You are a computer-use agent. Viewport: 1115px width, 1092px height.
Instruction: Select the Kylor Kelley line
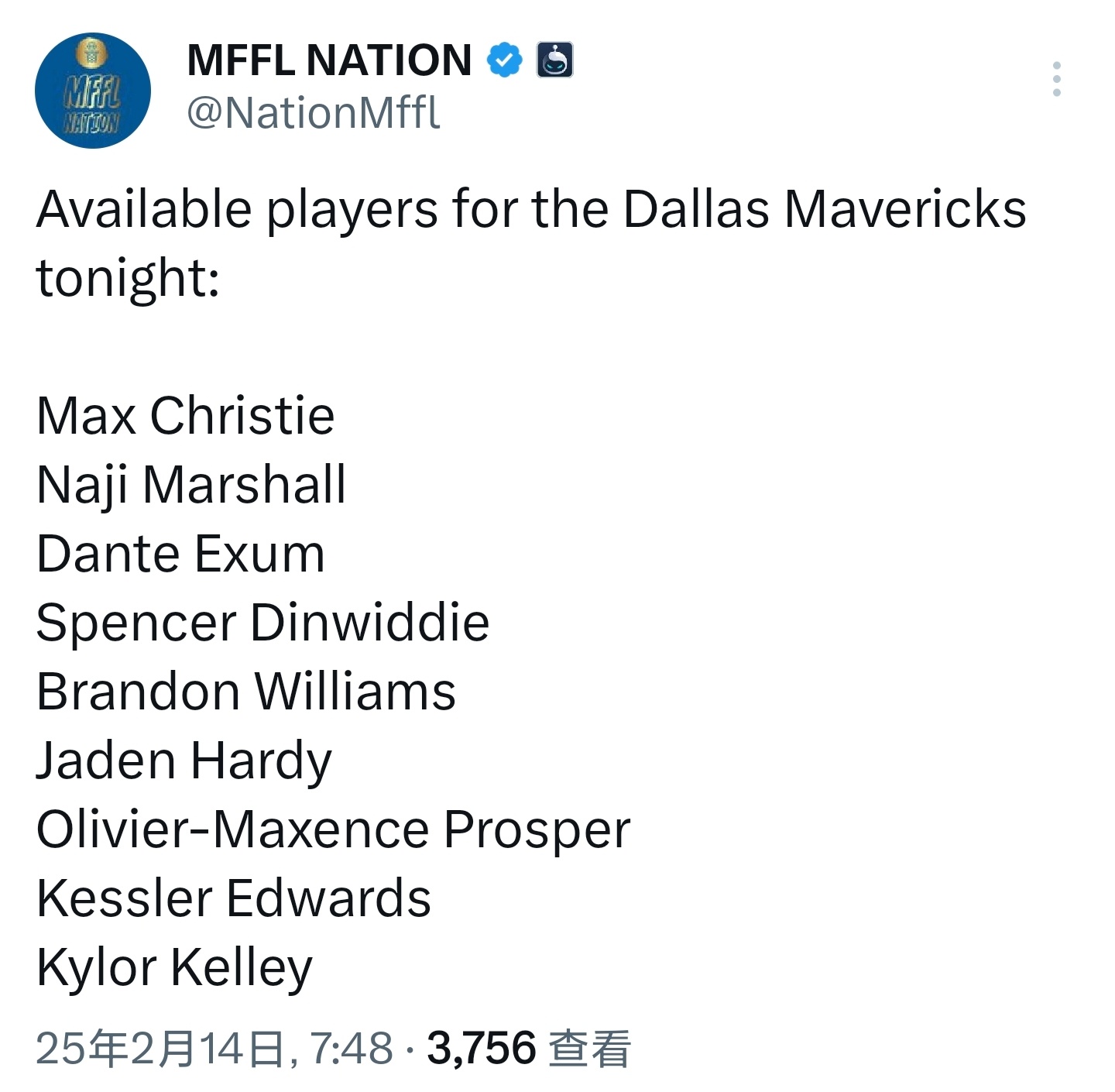pos(174,968)
